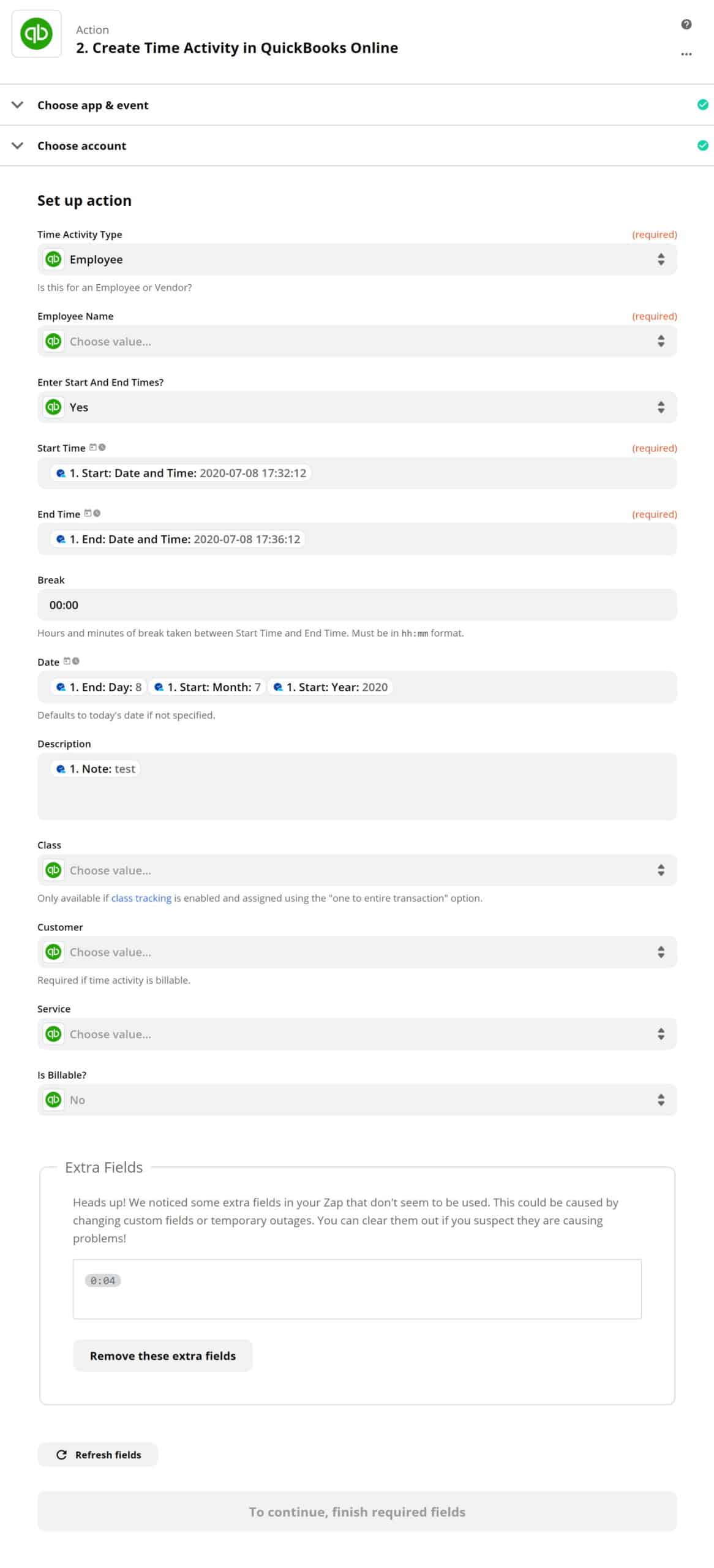Viewport: 714px width, 1568px height.
Task: Open the Time Activity Type dropdown
Action: click(x=357, y=259)
